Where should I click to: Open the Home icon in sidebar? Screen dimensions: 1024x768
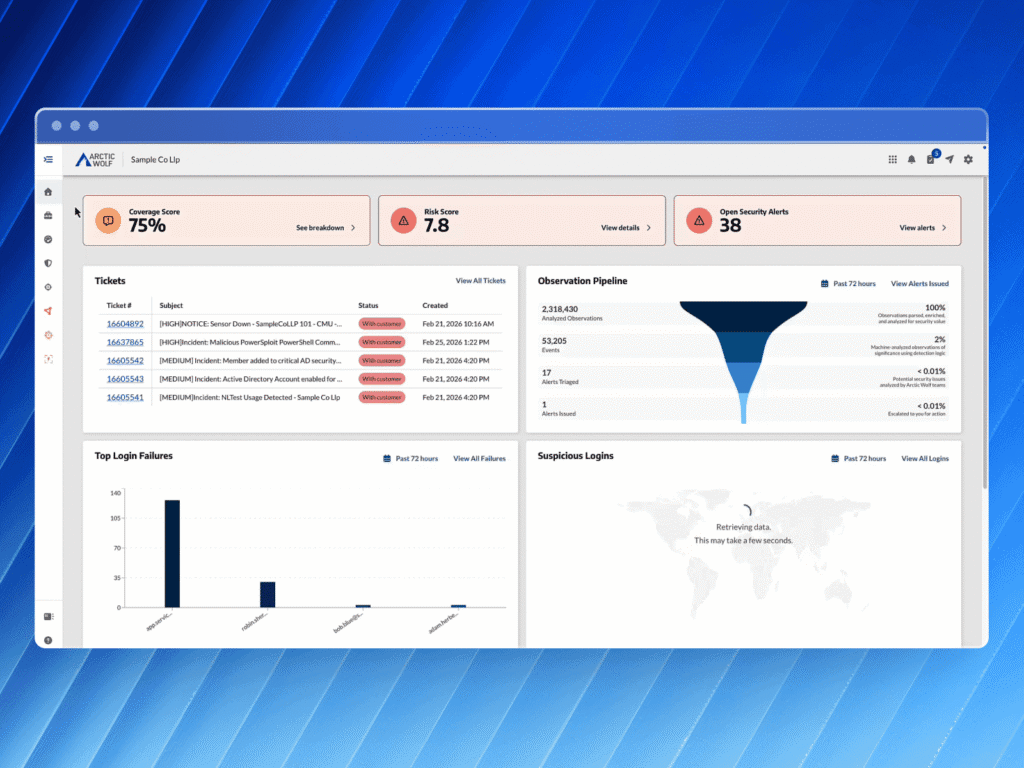pos(48,192)
